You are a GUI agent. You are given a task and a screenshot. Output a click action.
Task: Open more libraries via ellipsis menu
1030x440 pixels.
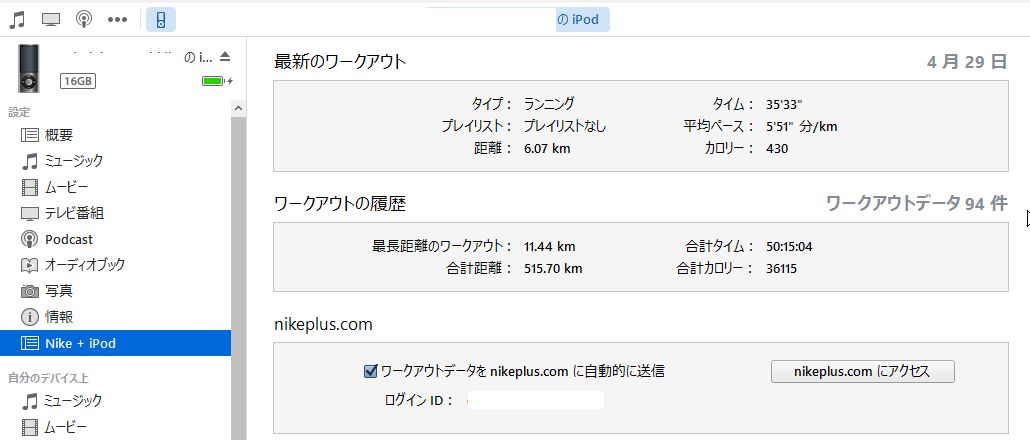pyautogui.click(x=117, y=19)
